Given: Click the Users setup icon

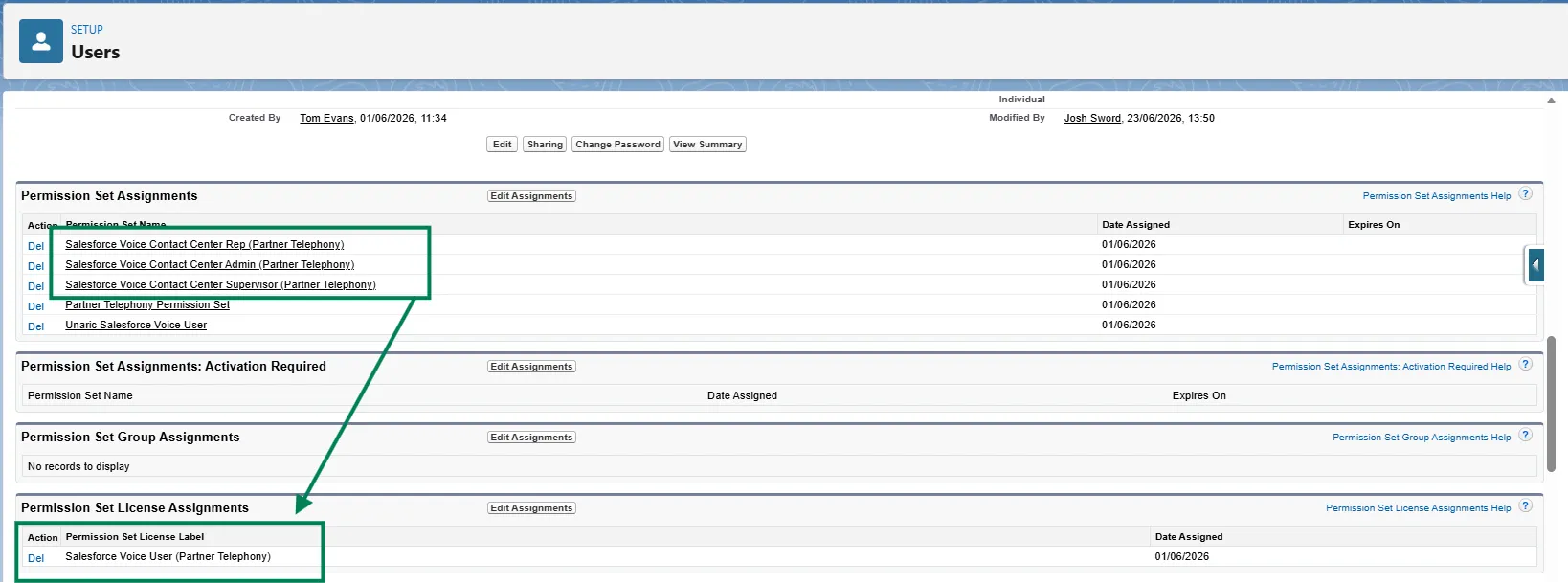Looking at the screenshot, I should coord(41,41).
